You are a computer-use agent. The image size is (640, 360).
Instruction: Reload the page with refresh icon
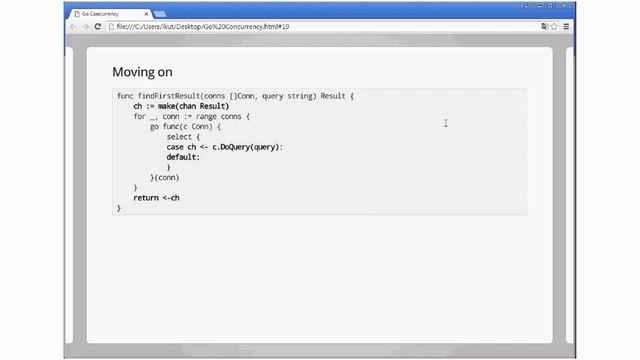pos(98,27)
